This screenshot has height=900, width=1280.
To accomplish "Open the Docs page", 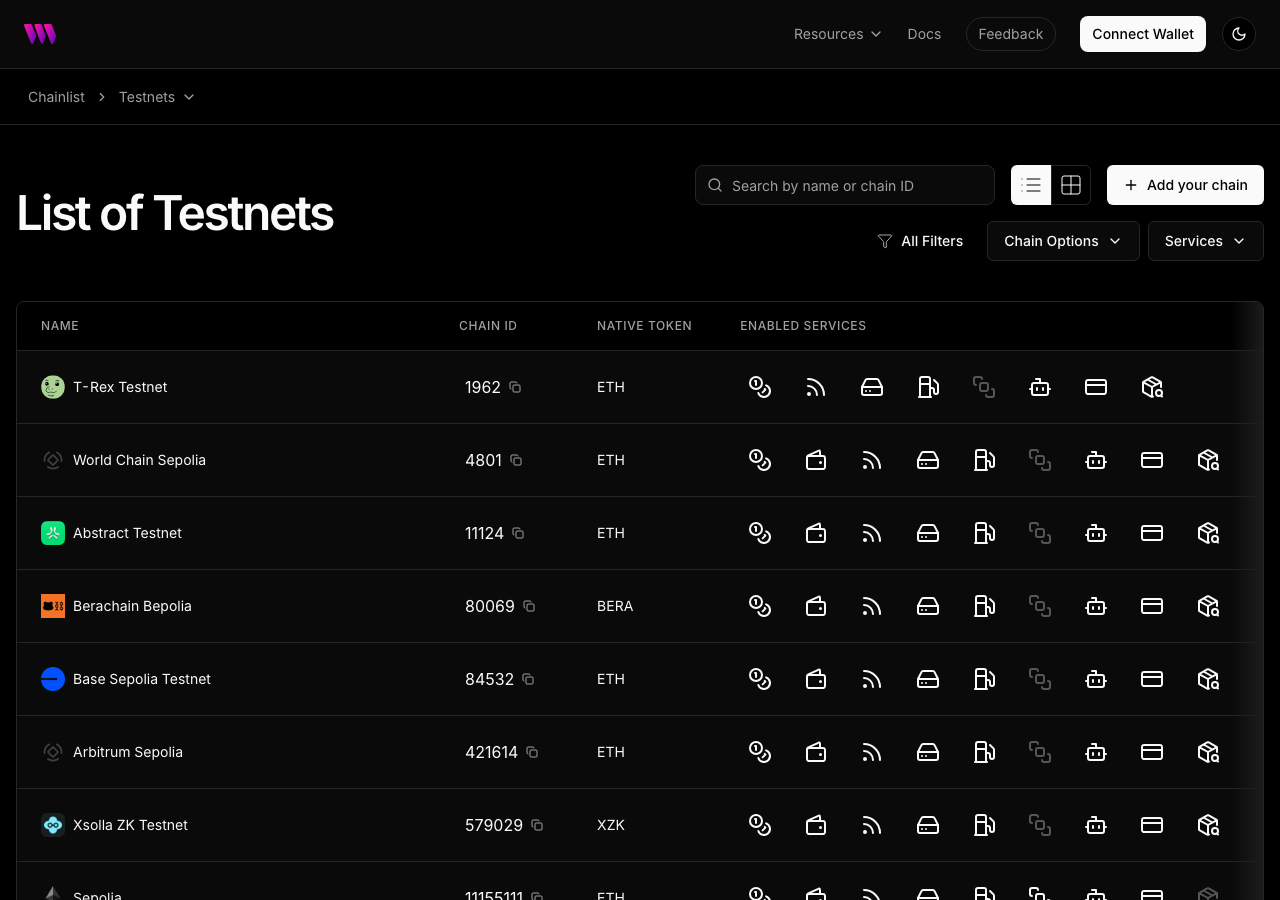I will (924, 34).
